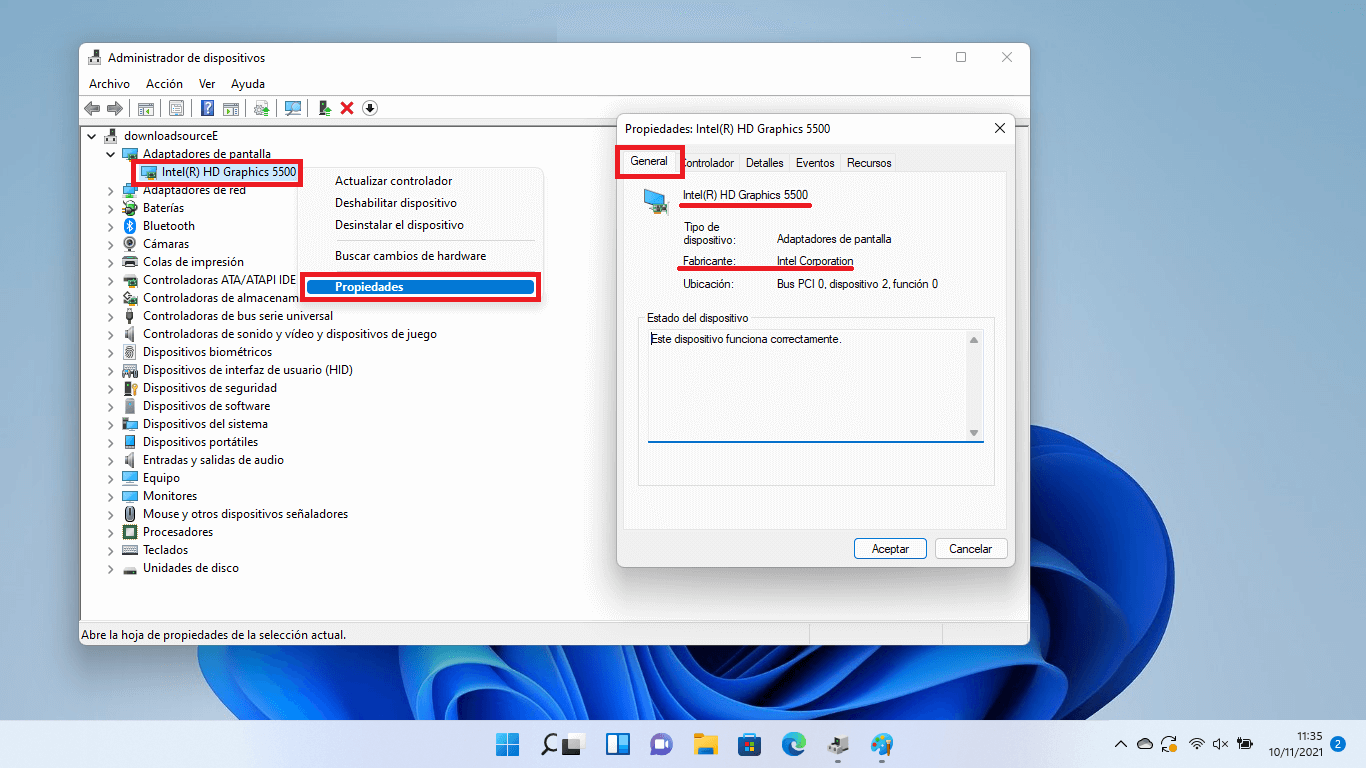This screenshot has height=768, width=1366.
Task: Click the Colas de impresión printer icon
Action: 130,262
